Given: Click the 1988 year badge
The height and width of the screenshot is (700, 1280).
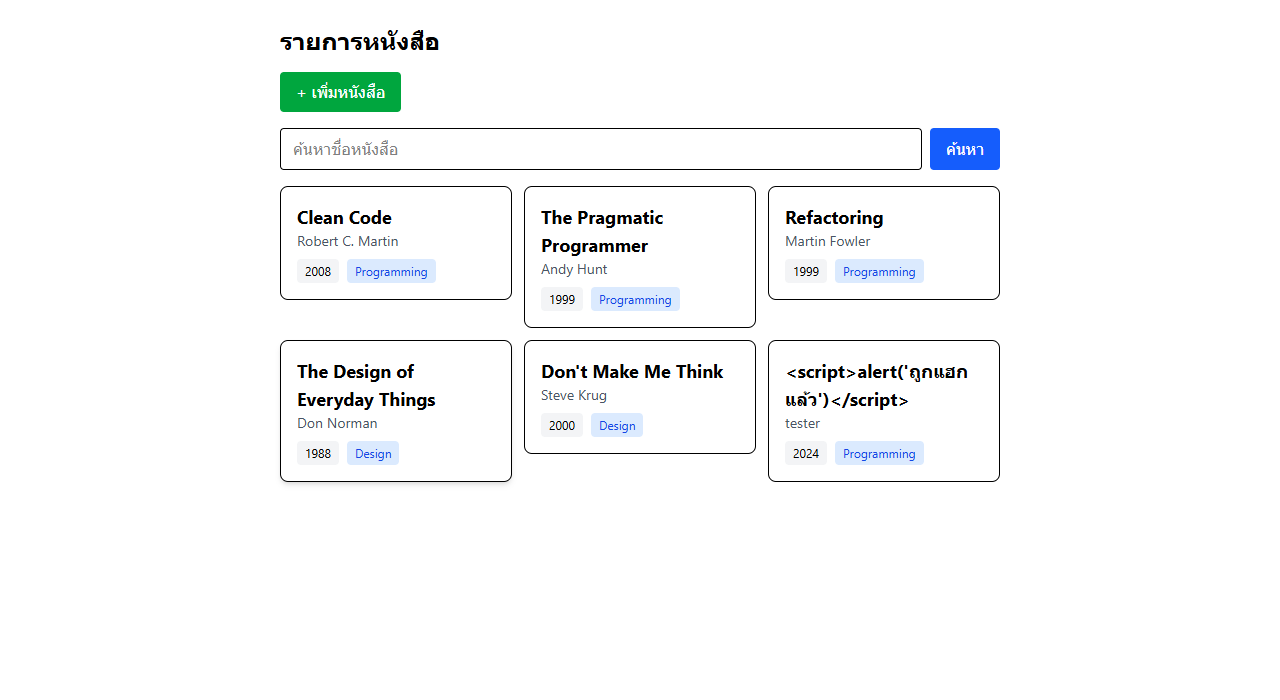Looking at the screenshot, I should coord(318,453).
